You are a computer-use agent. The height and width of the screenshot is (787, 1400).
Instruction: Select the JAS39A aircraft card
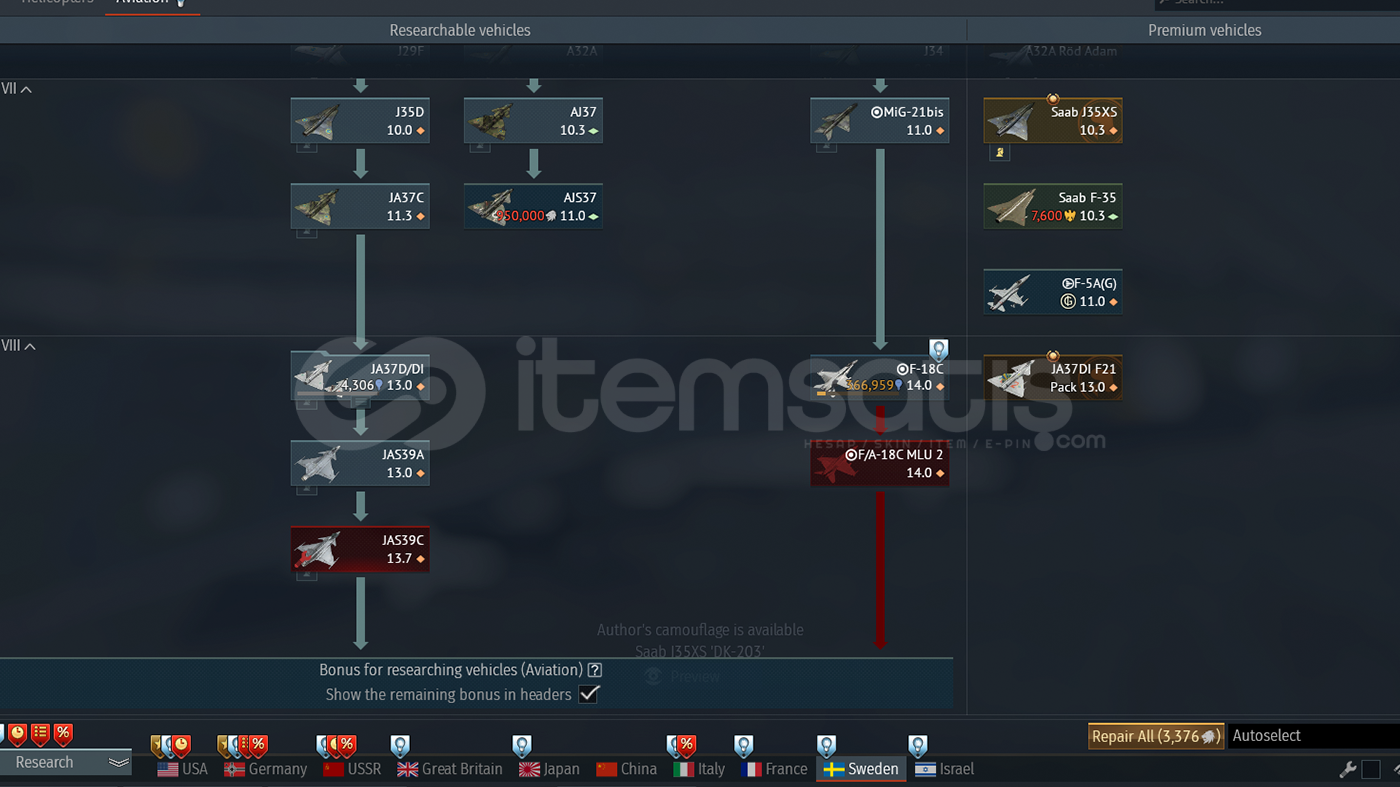[360, 463]
